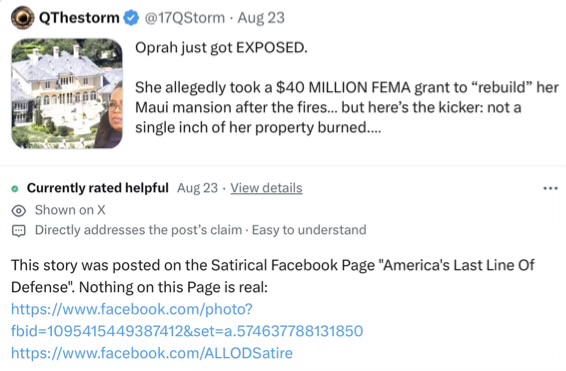
Task: Click the fbid continuation of the Facebook link
Action: (x=187, y=331)
